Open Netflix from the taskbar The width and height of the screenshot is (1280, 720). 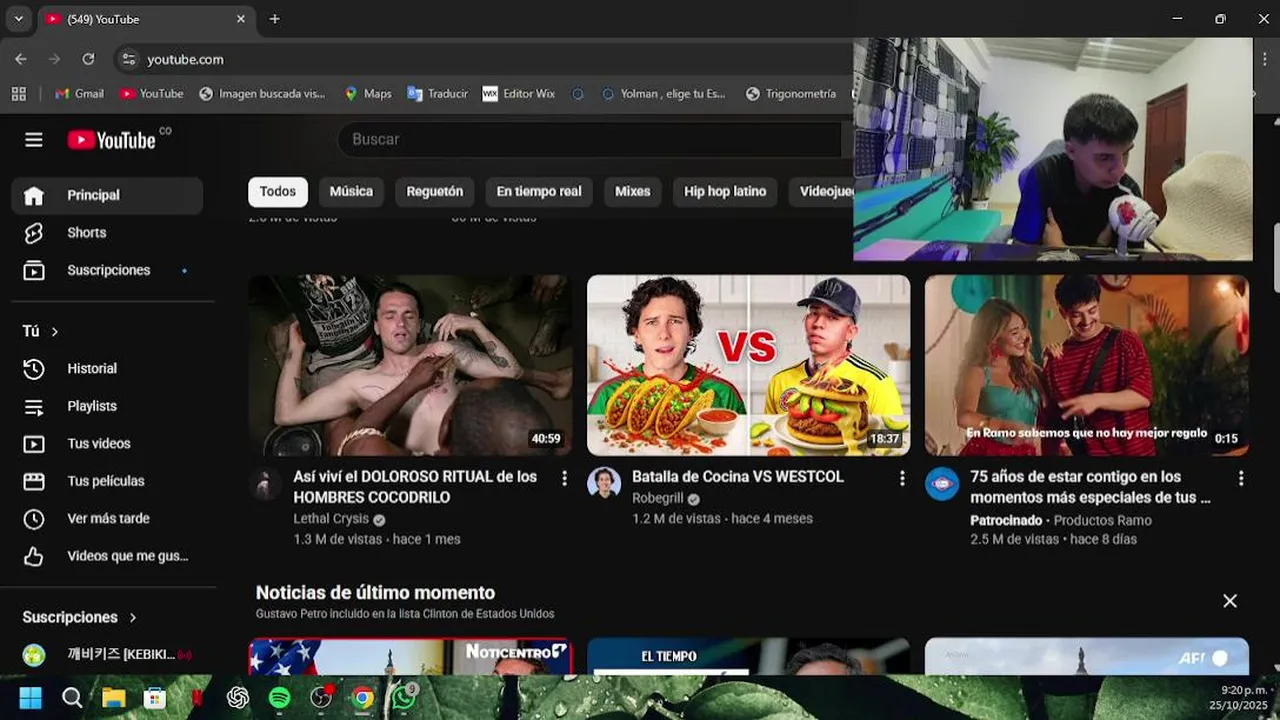[x=197, y=698]
